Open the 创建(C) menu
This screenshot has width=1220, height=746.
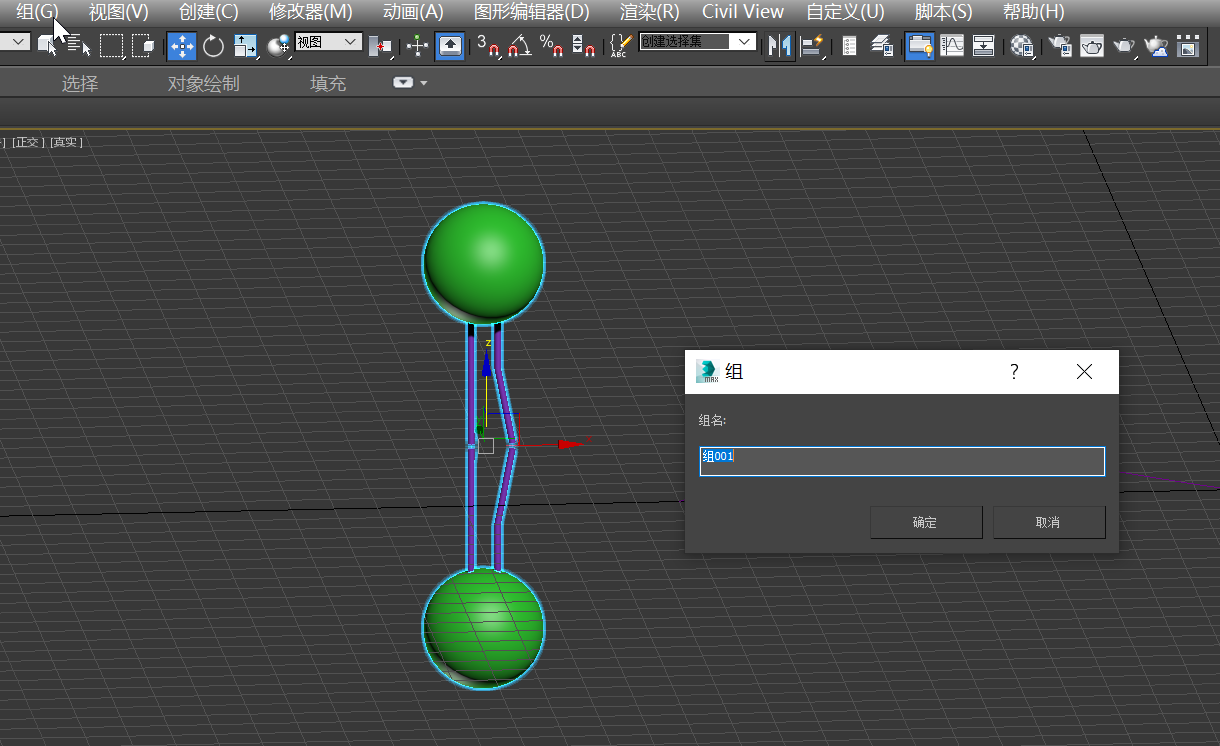[x=208, y=12]
